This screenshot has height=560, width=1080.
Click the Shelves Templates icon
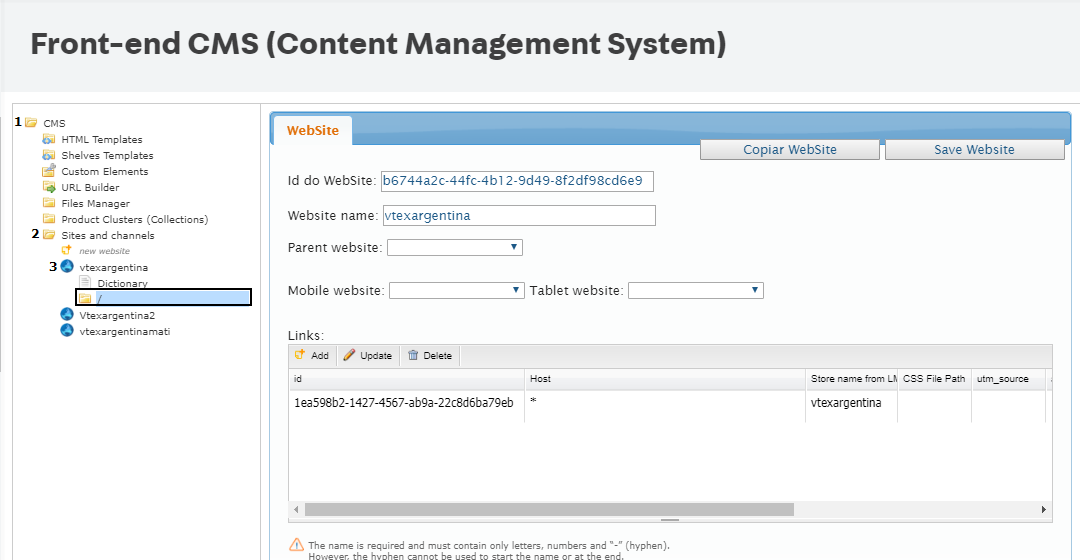tap(49, 155)
